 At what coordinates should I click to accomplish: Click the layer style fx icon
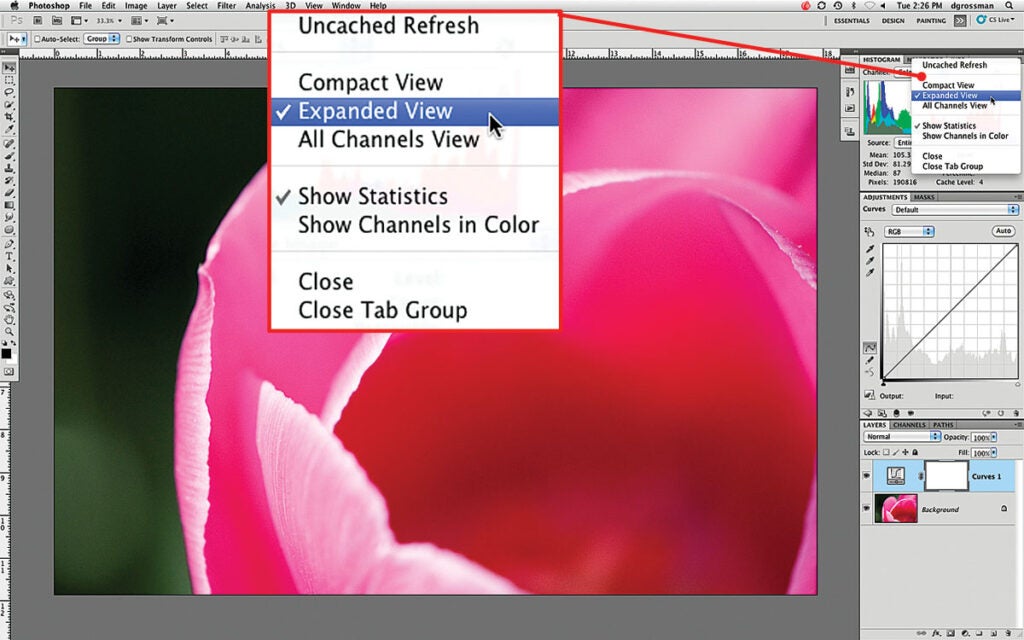pos(936,633)
